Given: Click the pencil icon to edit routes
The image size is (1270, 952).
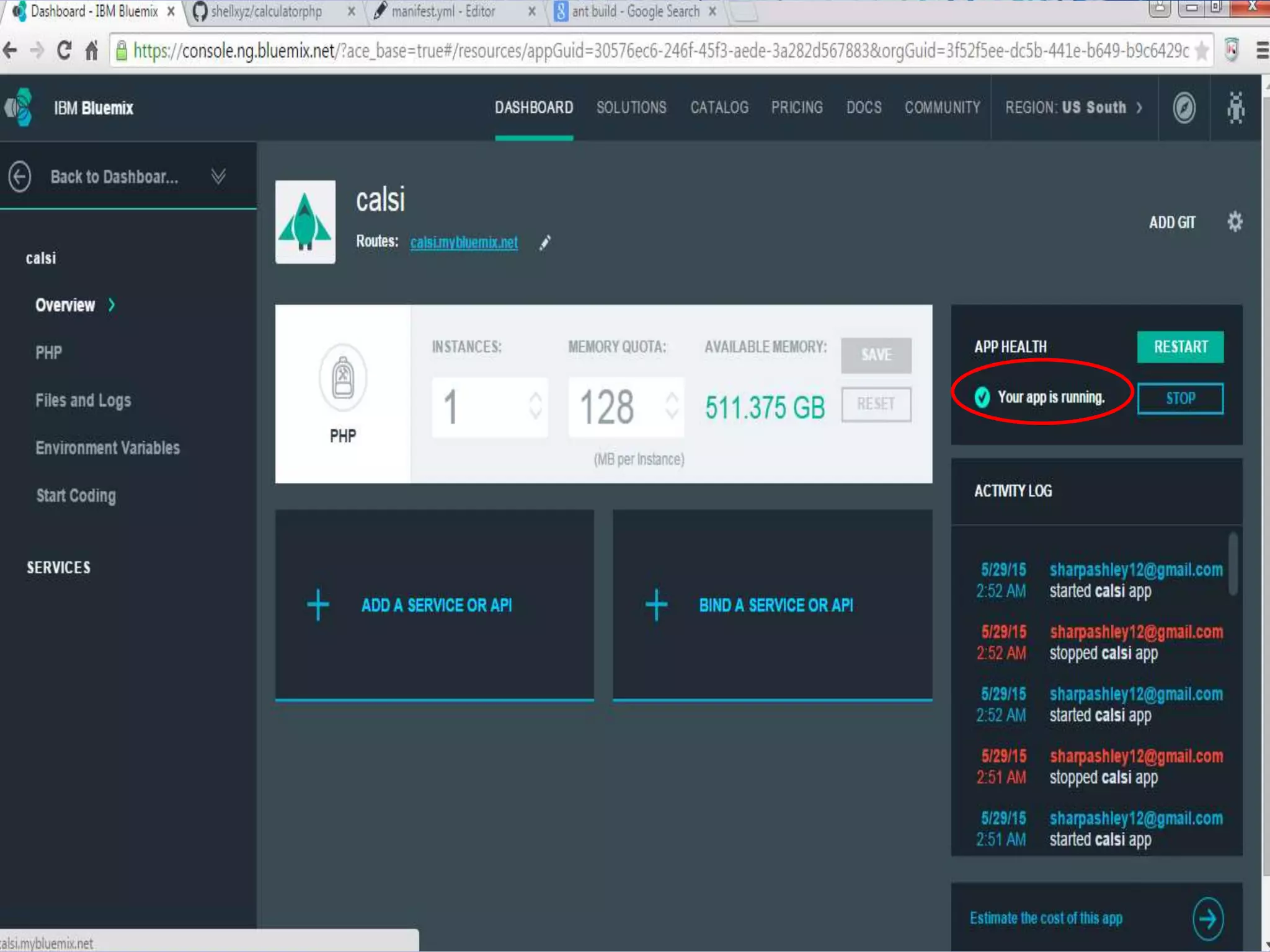Looking at the screenshot, I should (x=544, y=243).
